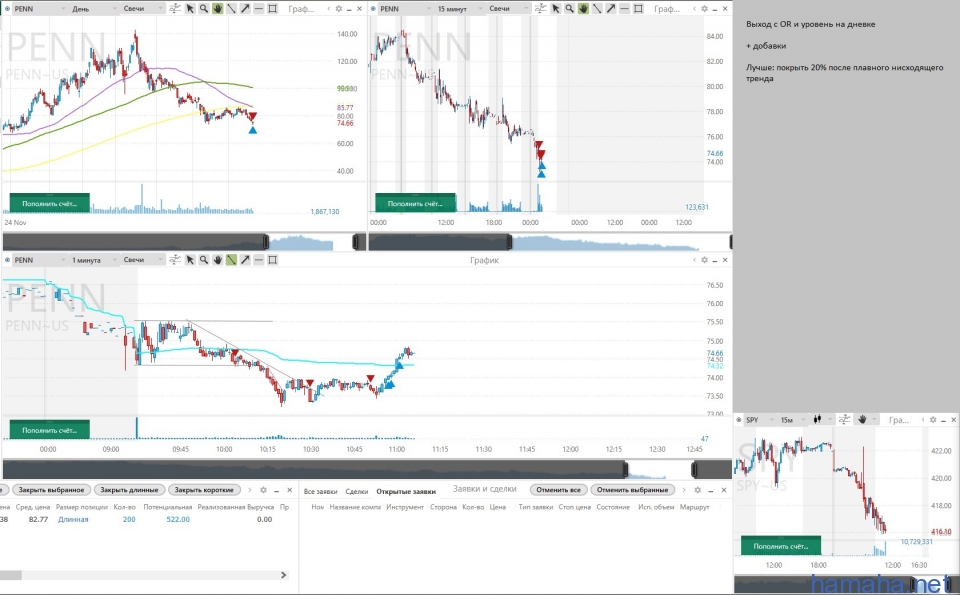Activate hand pan tool in PENN daily chart
This screenshot has height=595, width=960.
(217, 9)
